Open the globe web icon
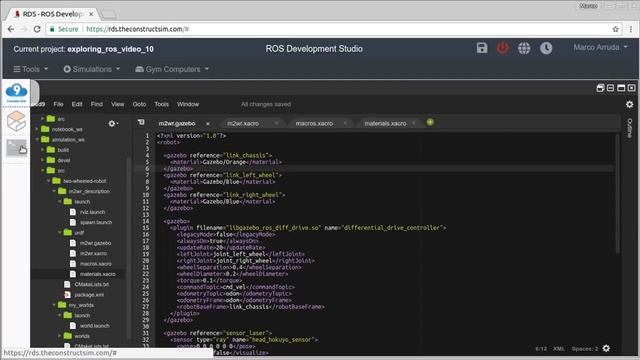 point(524,48)
